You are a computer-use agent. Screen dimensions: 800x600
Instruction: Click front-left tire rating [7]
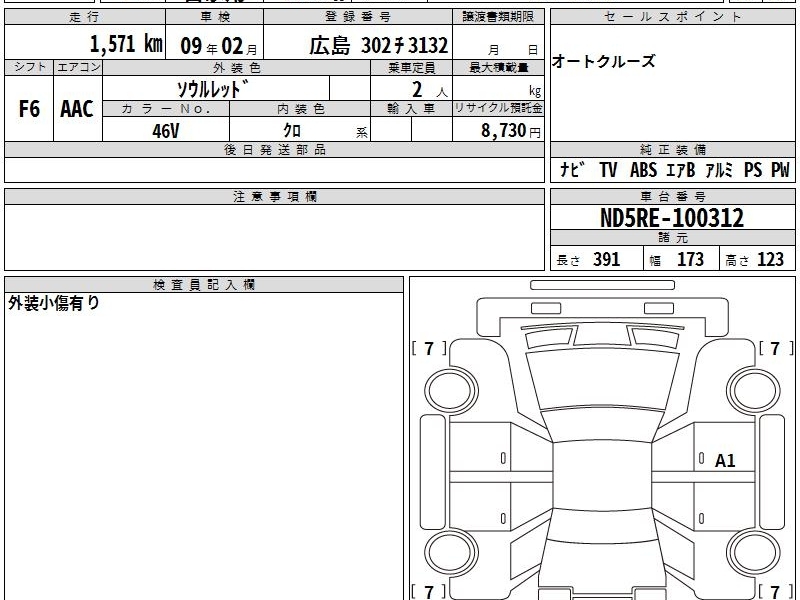(x=429, y=348)
